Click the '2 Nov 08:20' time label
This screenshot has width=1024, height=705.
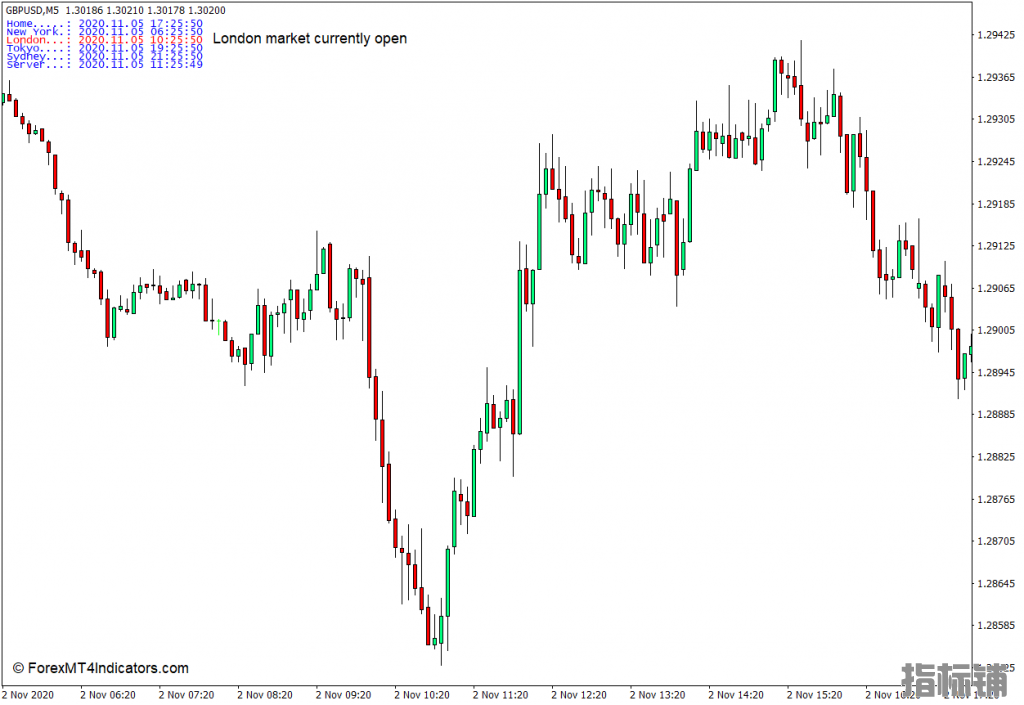click(x=264, y=695)
